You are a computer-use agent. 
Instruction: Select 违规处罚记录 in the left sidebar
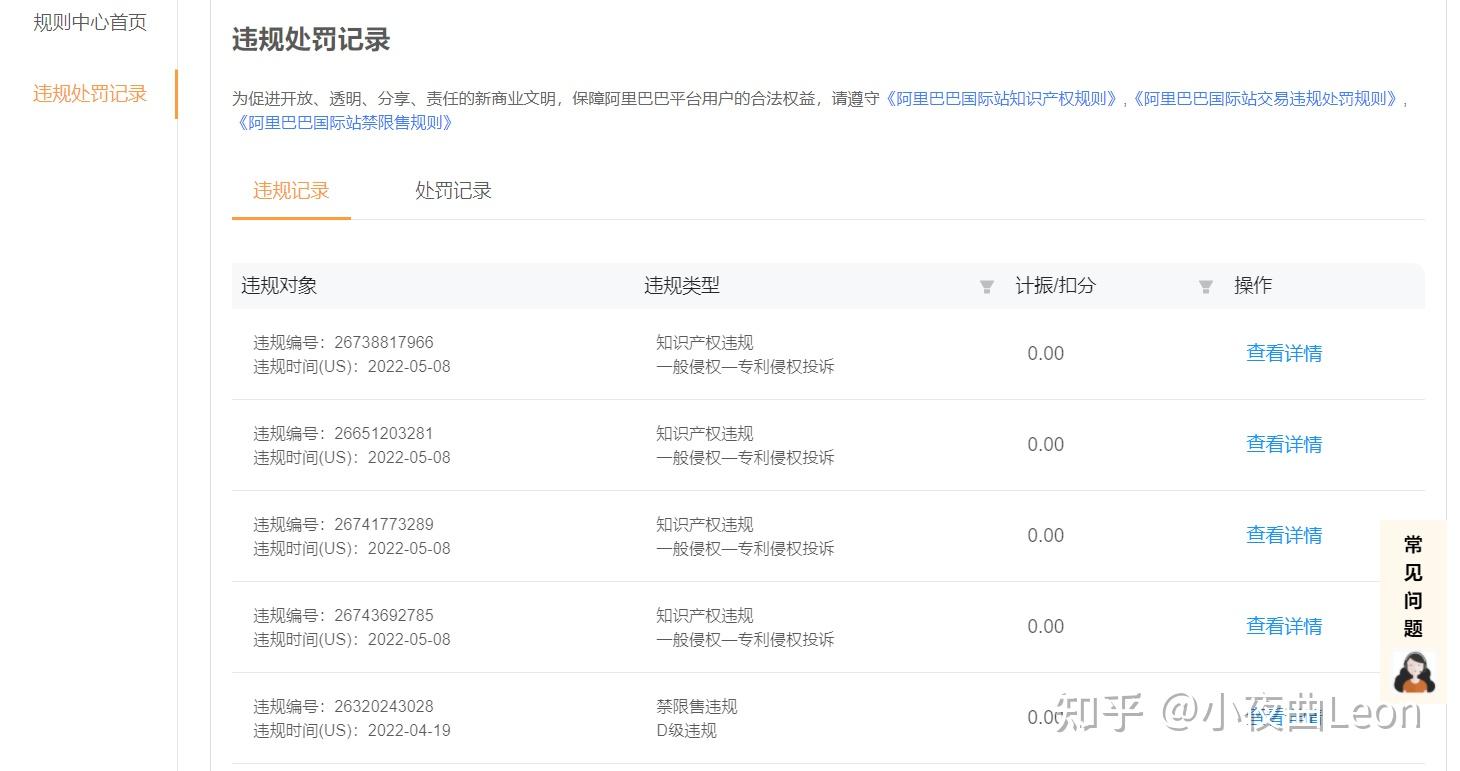click(x=90, y=94)
